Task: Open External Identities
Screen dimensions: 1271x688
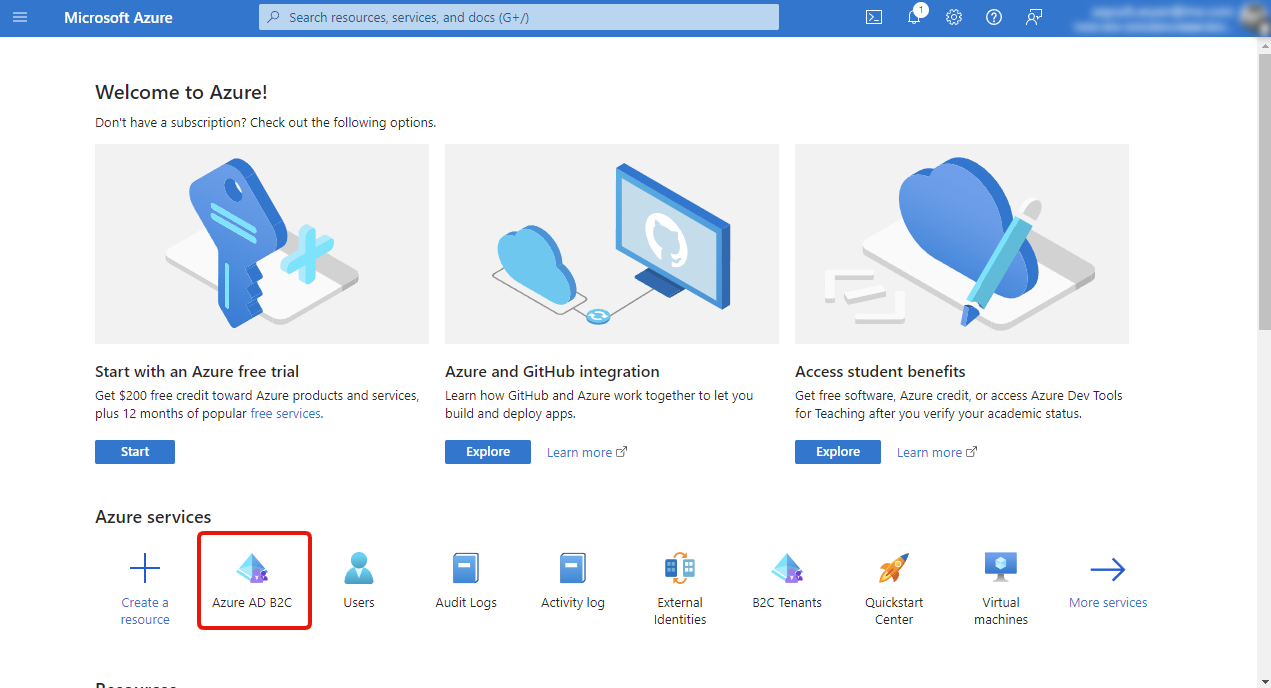Action: pyautogui.click(x=679, y=580)
